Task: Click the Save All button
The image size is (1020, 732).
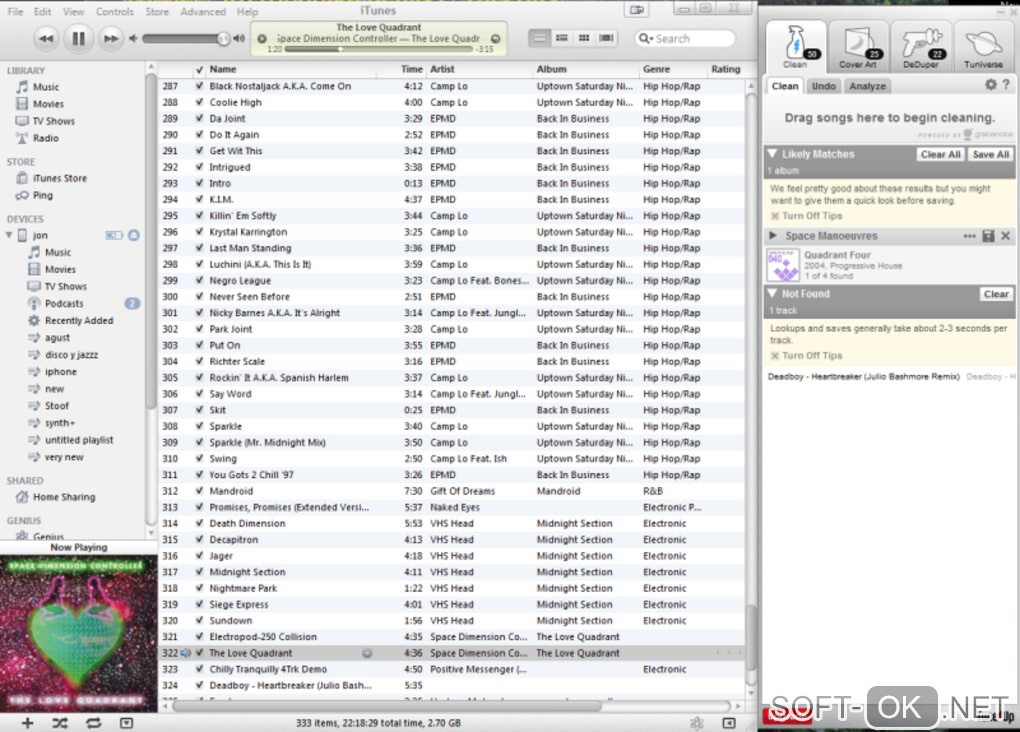Action: click(x=990, y=154)
